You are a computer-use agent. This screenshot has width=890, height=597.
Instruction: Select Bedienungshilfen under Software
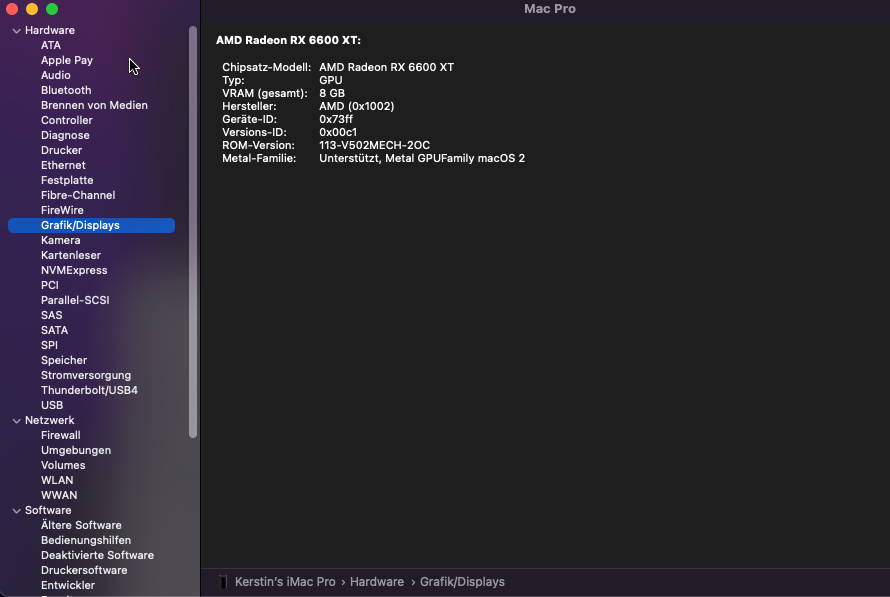click(x=86, y=541)
